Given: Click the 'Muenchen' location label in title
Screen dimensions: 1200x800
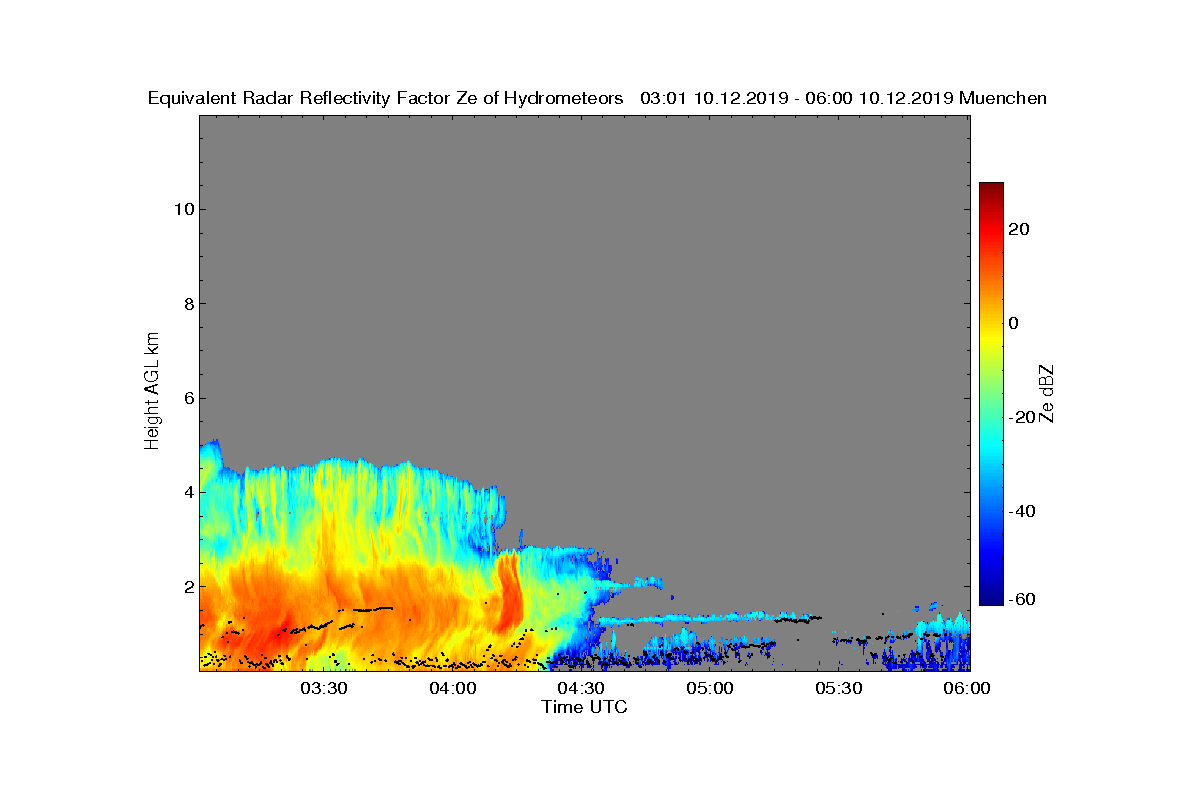Looking at the screenshot, I should click(1003, 98).
